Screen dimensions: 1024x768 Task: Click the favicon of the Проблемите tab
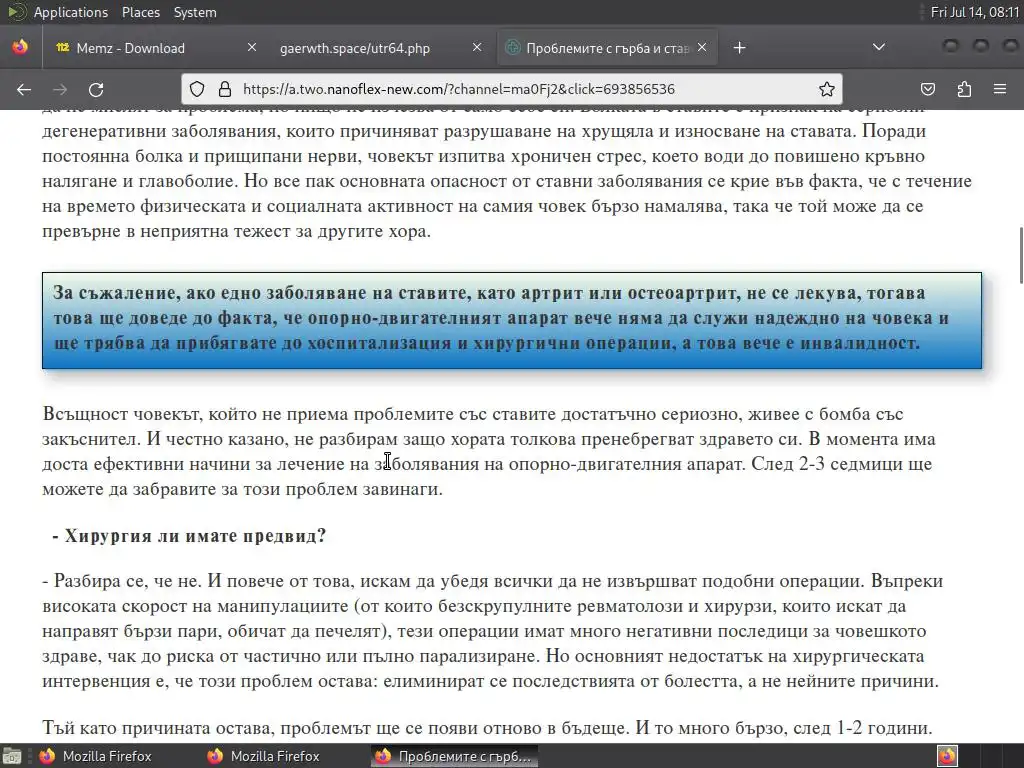pyautogui.click(x=513, y=47)
